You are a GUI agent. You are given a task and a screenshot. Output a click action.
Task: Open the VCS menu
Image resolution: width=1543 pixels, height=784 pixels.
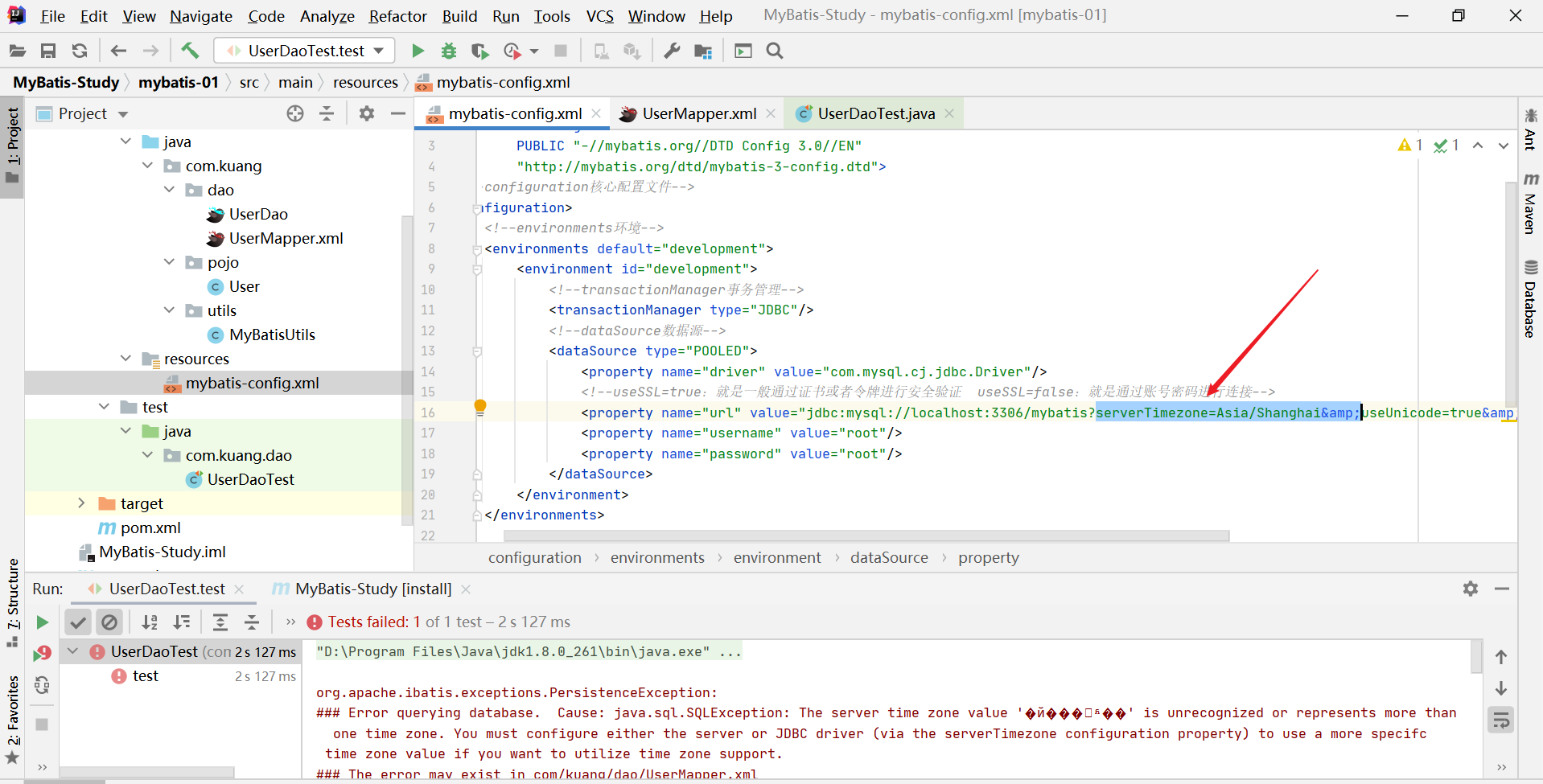pos(599,16)
